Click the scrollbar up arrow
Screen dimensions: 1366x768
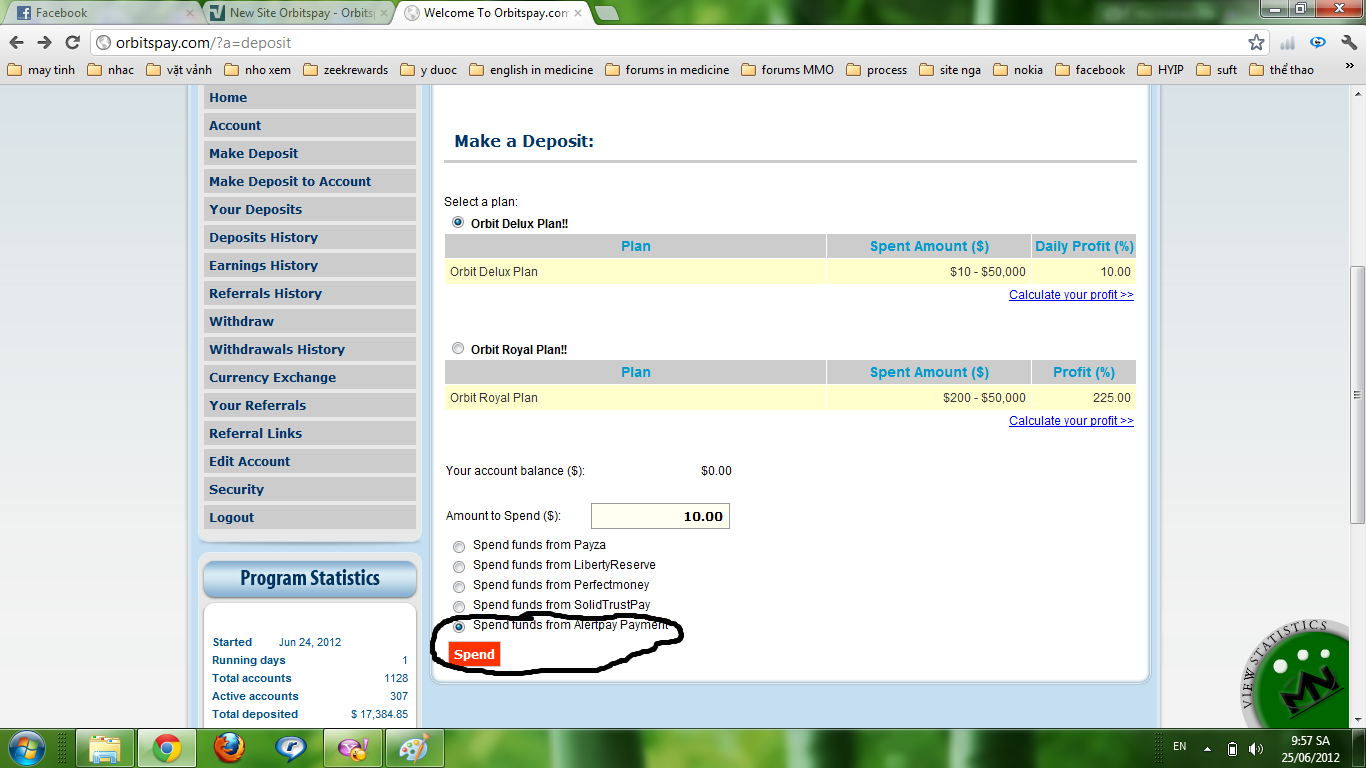coord(1357,92)
